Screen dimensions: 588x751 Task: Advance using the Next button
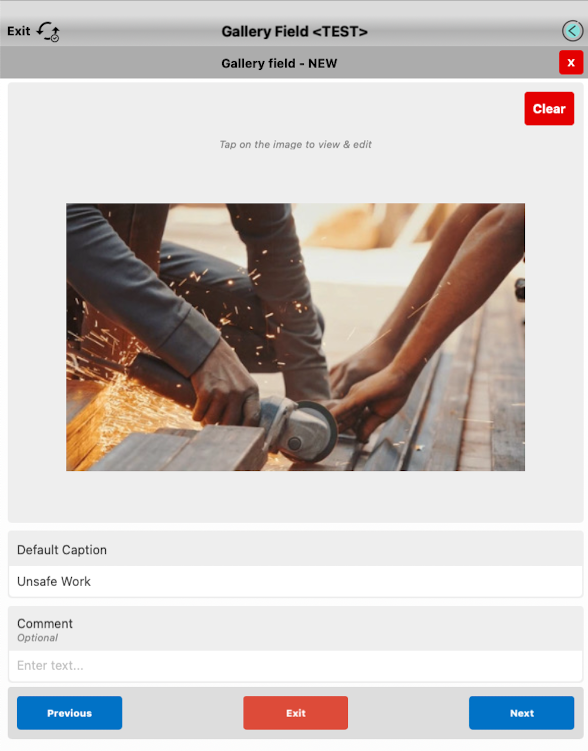(x=521, y=713)
